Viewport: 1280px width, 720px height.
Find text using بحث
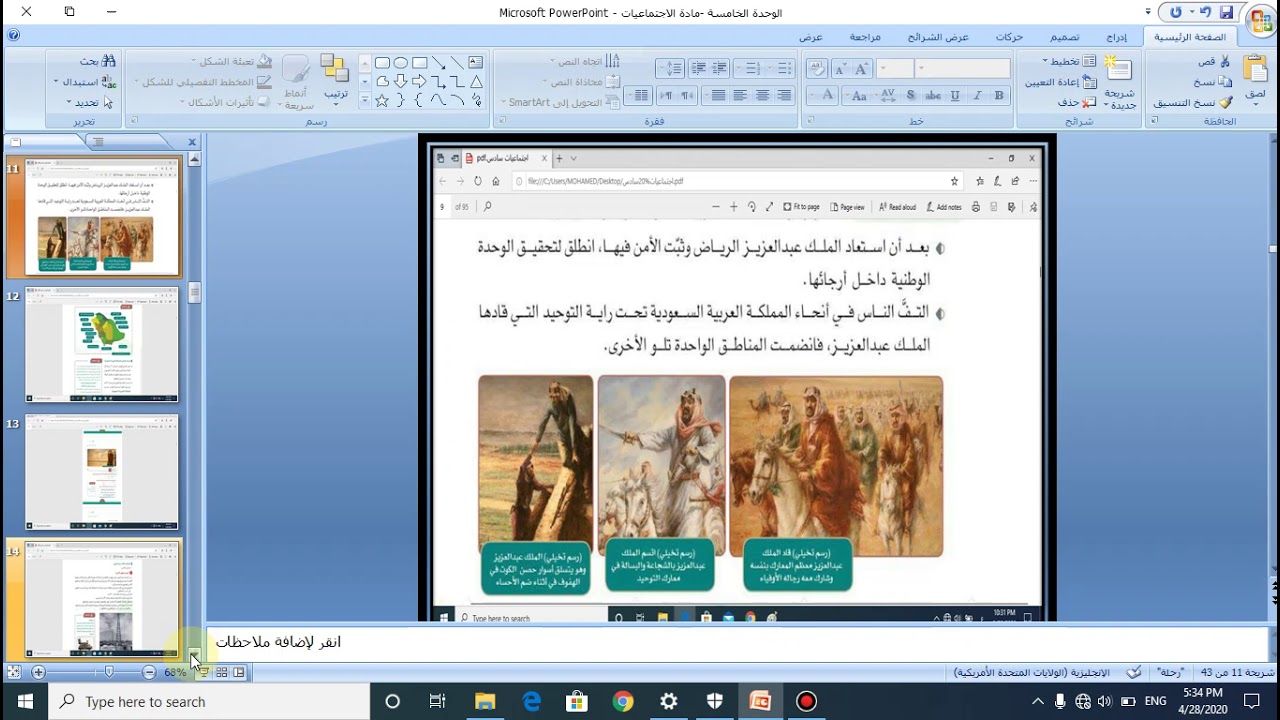click(98, 62)
